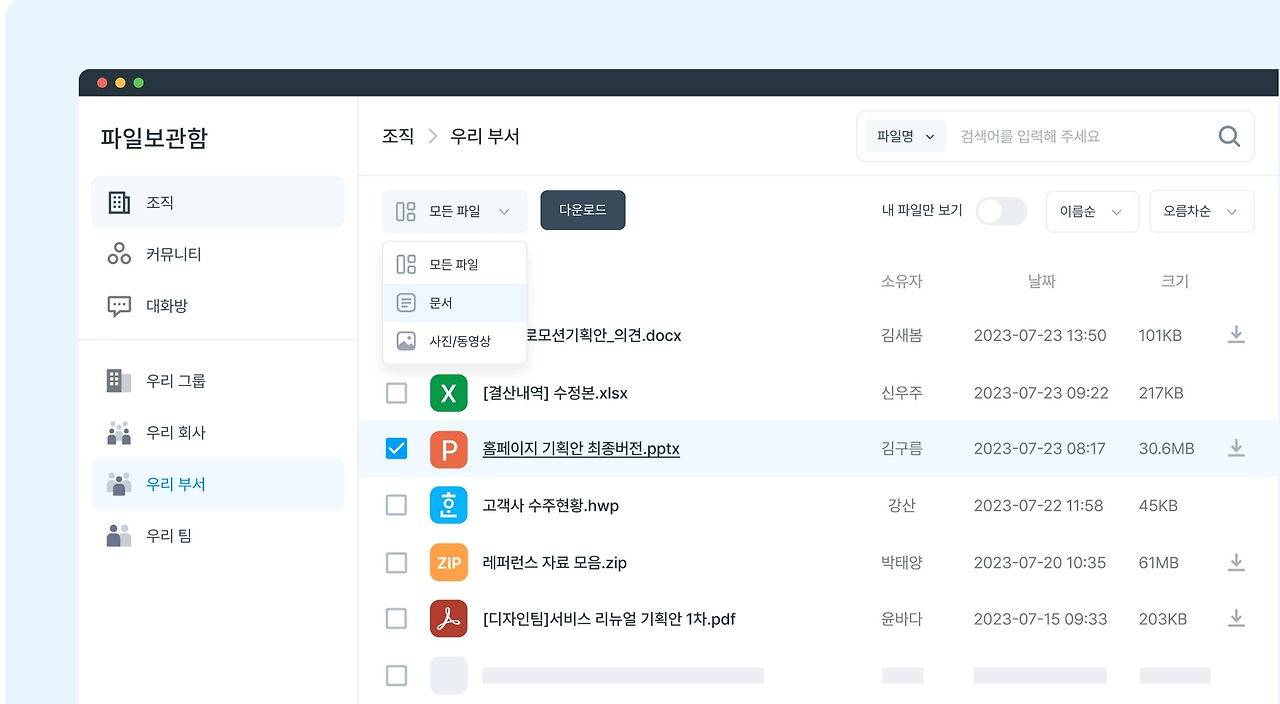Click 조직 in the breadcrumb
Screen dimensions: 1280x704
(398, 136)
